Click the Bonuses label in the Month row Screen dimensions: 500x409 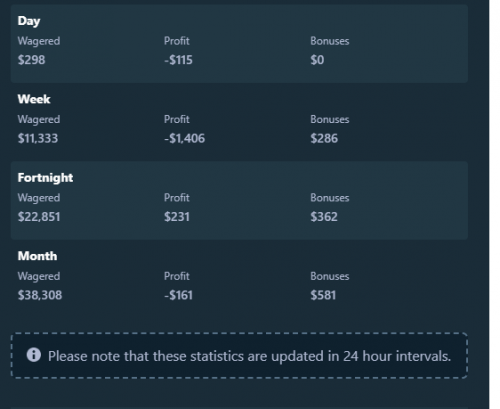pyautogui.click(x=330, y=276)
